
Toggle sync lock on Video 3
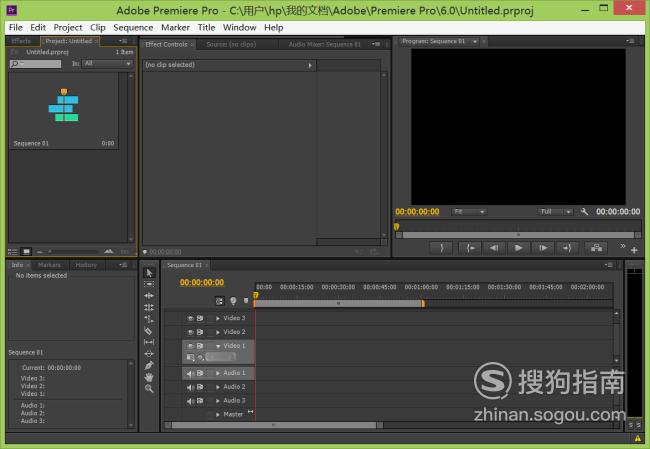coord(200,318)
